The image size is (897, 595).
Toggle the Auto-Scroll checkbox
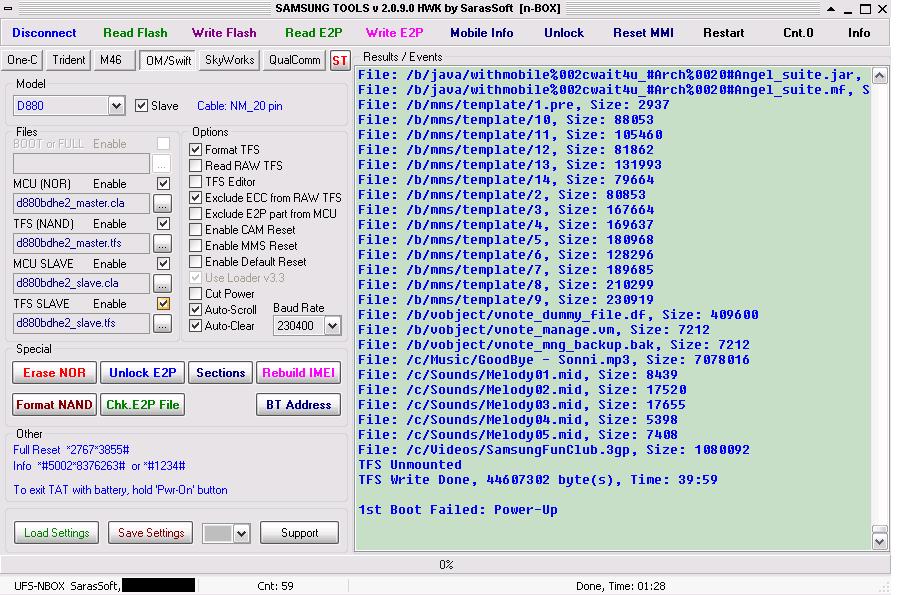(196, 310)
